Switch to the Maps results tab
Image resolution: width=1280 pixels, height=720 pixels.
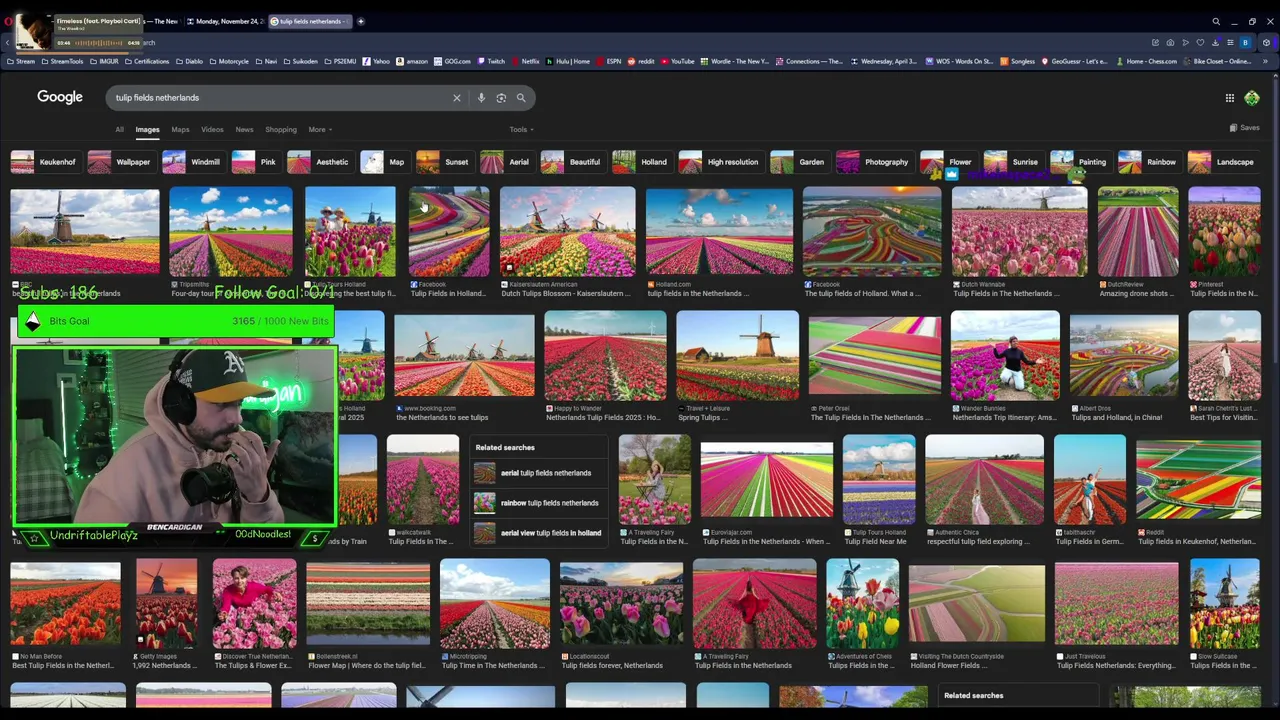(180, 129)
